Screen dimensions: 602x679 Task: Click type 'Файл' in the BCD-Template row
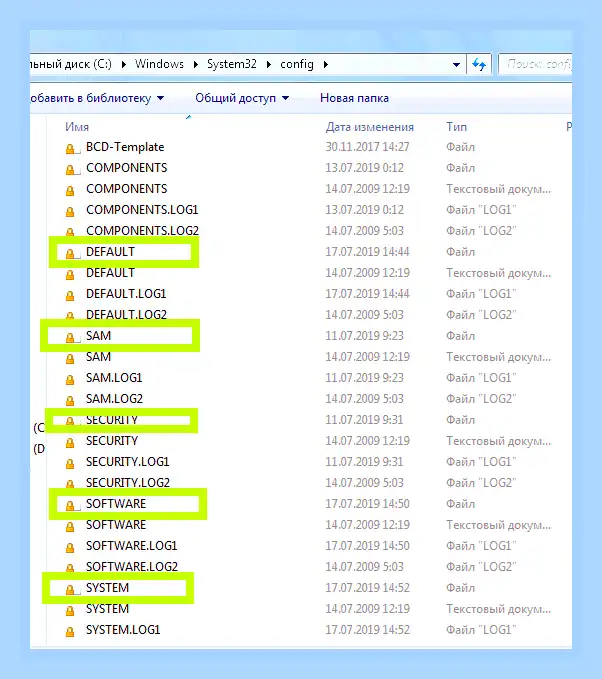(x=460, y=147)
